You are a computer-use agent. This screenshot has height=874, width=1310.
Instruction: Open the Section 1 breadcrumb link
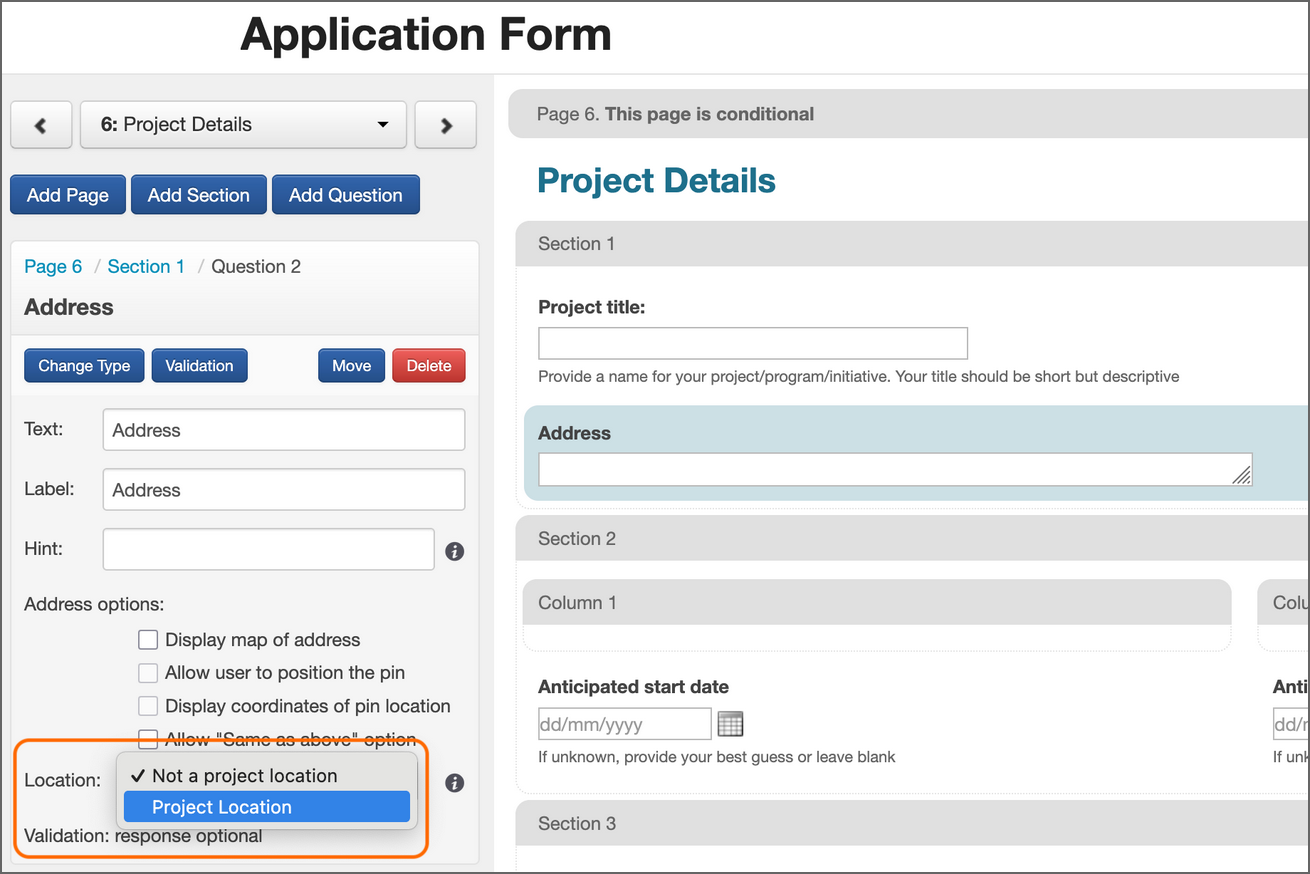[x=146, y=266]
